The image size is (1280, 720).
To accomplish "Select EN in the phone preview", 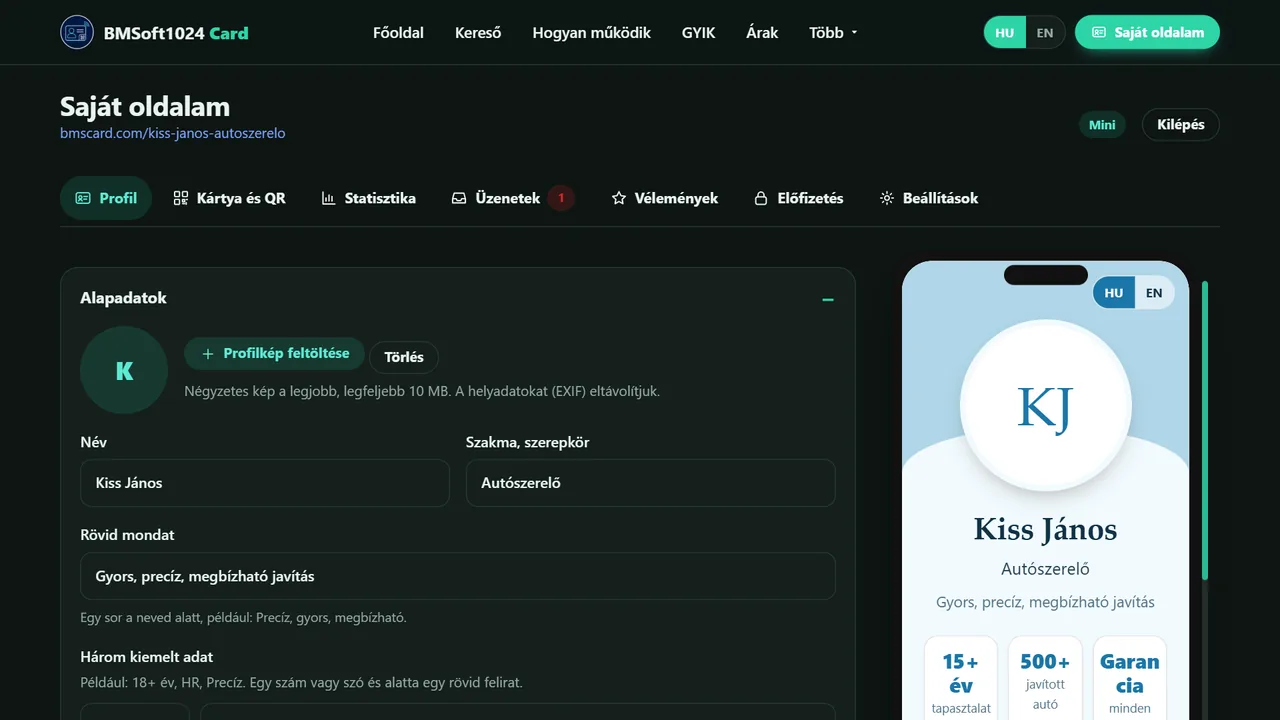I will click(1154, 293).
